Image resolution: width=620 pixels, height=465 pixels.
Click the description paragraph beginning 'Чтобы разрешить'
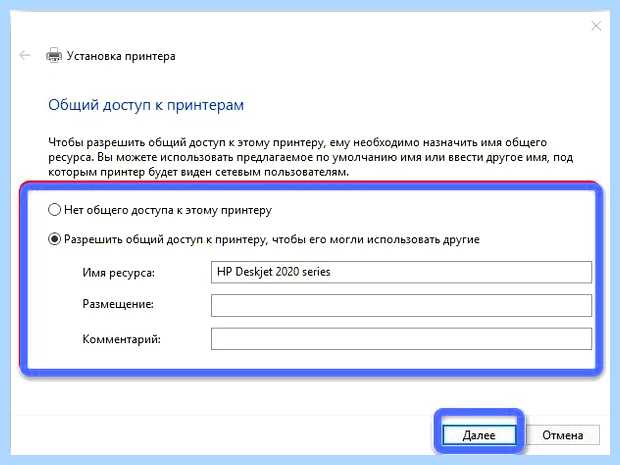point(310,157)
